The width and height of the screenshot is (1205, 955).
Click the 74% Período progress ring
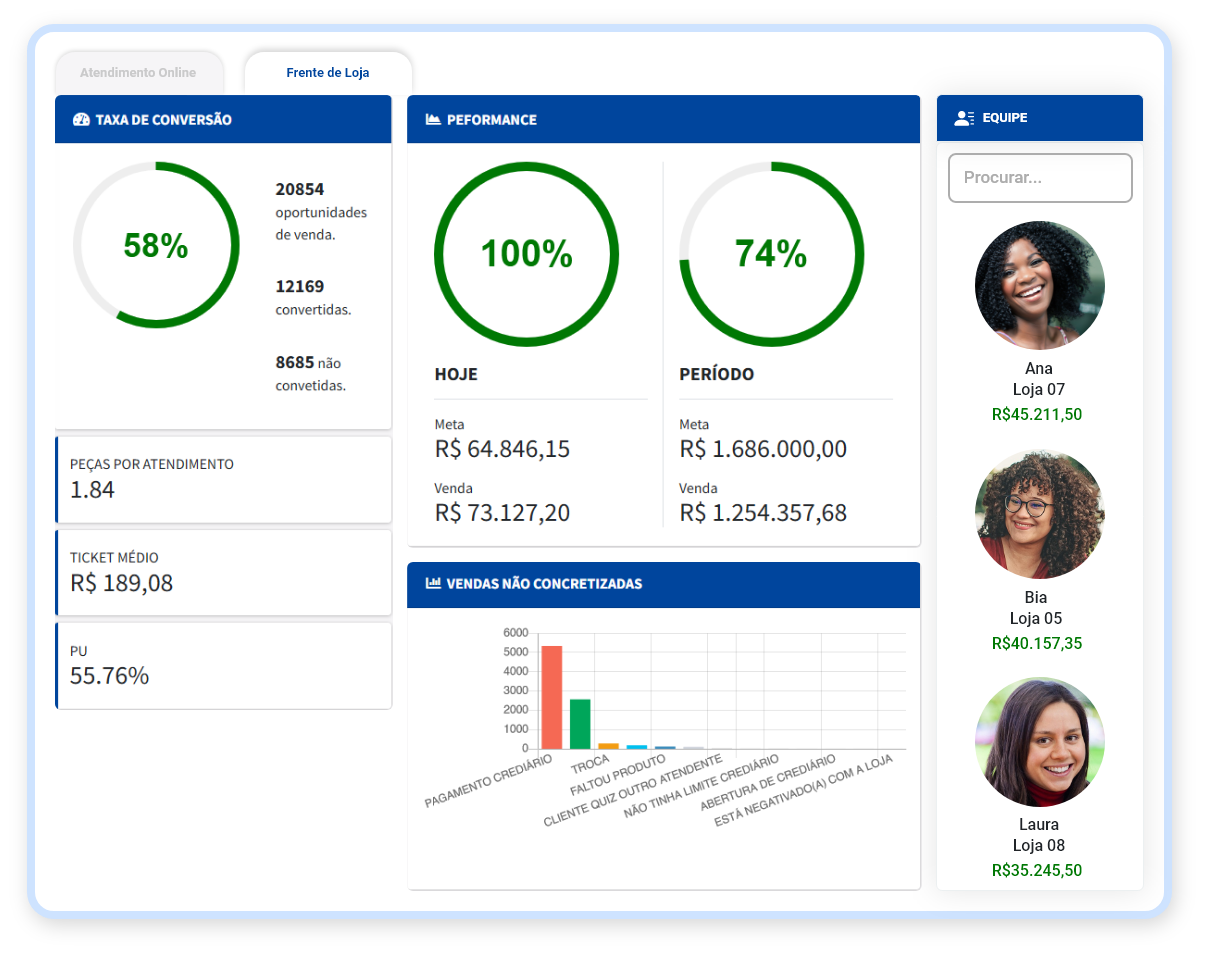[771, 254]
